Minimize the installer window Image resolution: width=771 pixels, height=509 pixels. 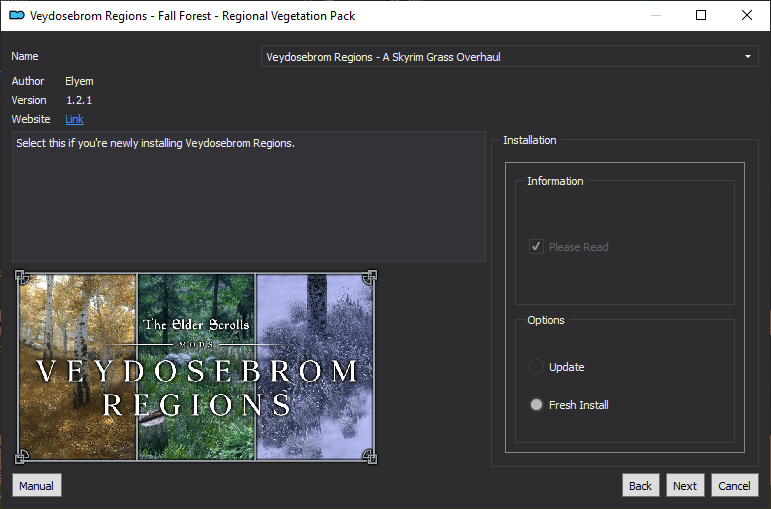point(655,15)
